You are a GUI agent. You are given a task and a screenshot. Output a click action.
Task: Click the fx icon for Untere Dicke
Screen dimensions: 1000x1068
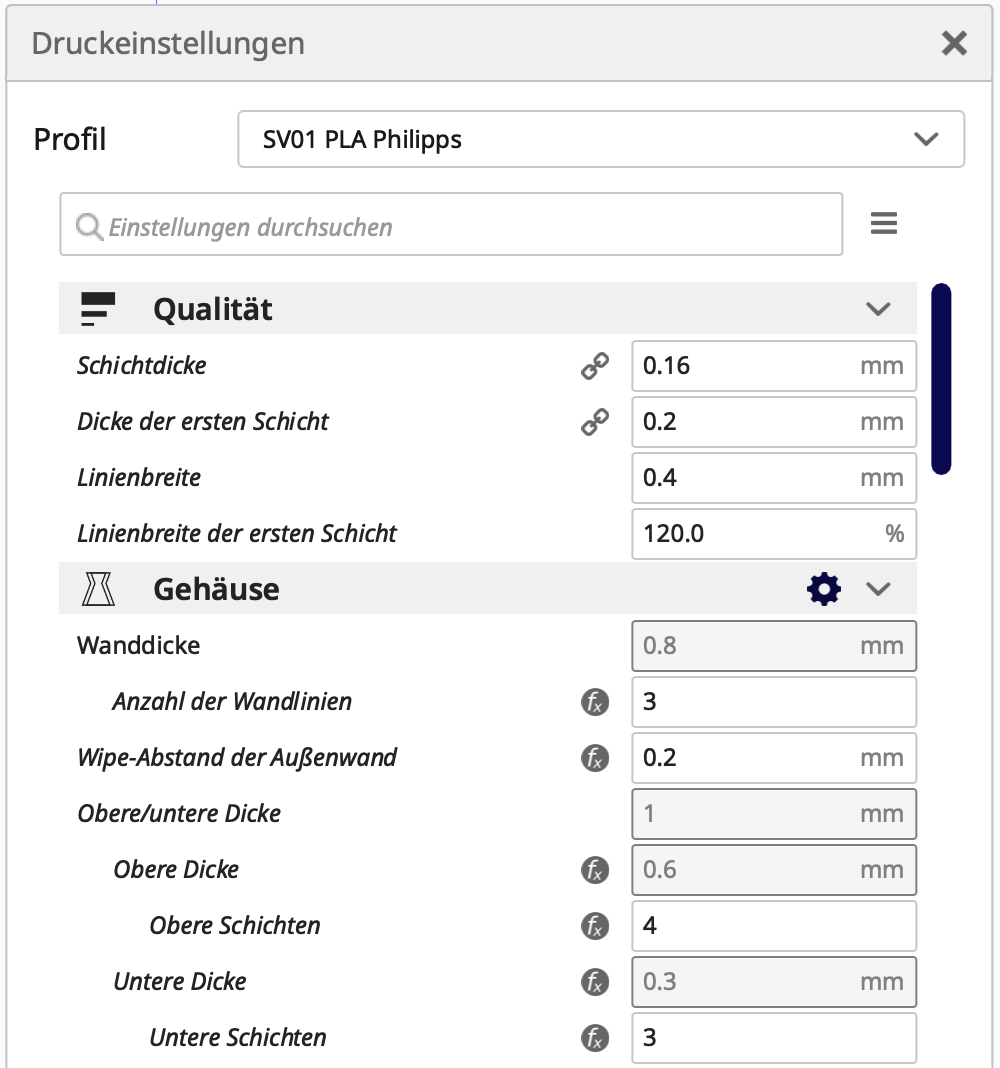595,981
